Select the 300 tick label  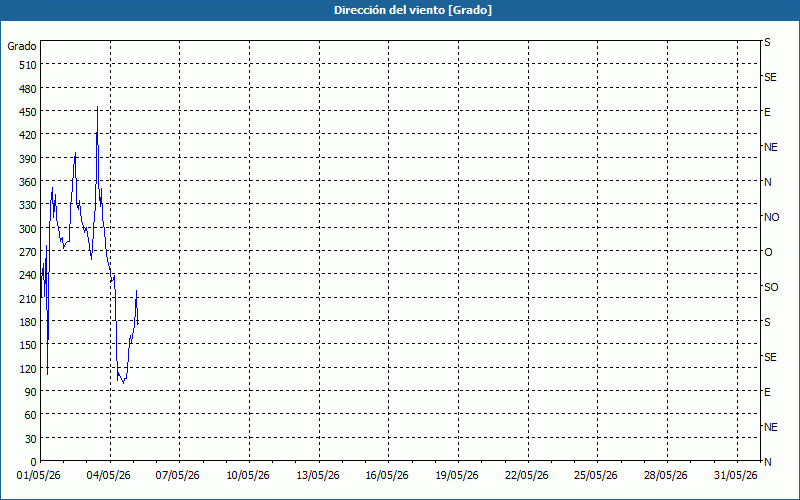click(28, 229)
